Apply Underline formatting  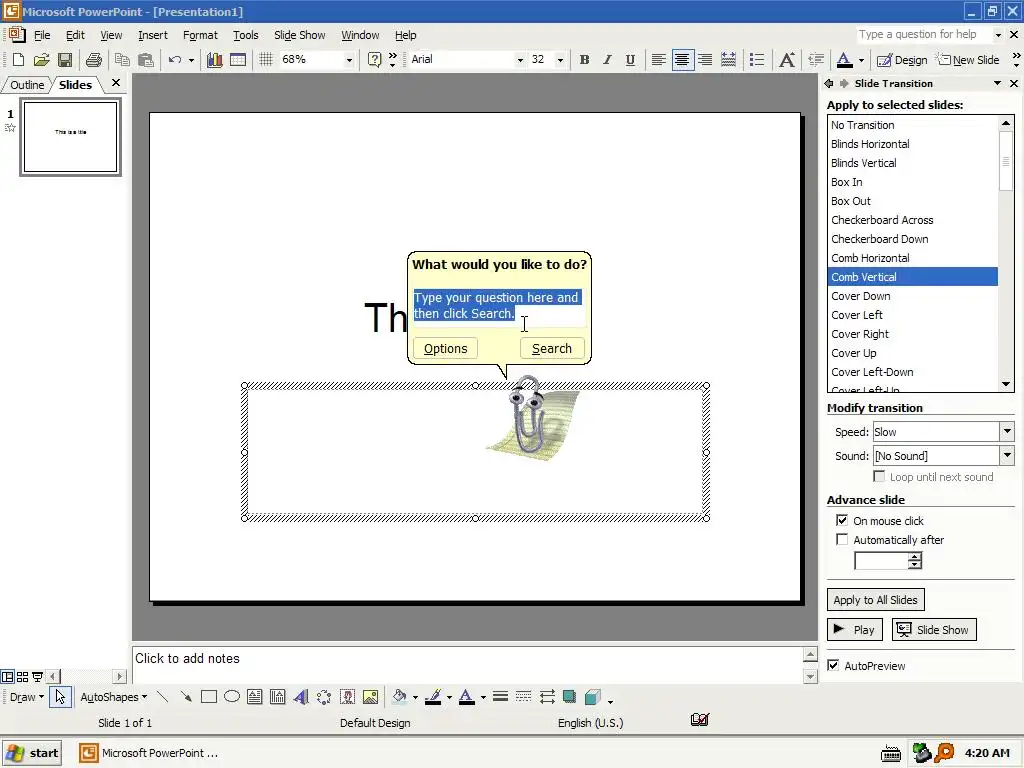(x=630, y=59)
